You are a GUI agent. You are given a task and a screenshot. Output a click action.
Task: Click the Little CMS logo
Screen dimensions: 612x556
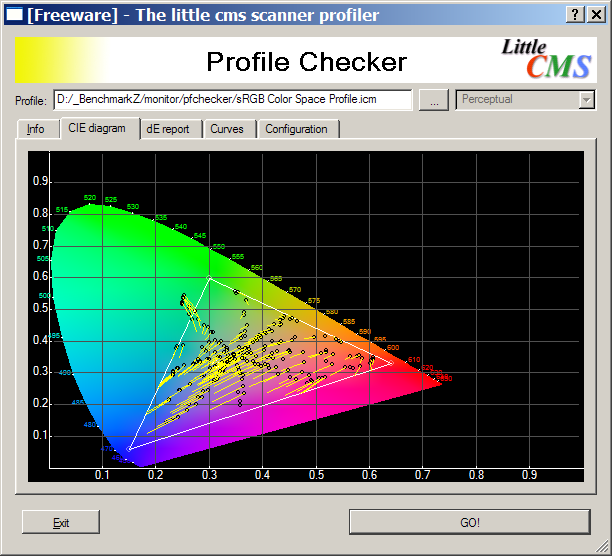coord(546,59)
